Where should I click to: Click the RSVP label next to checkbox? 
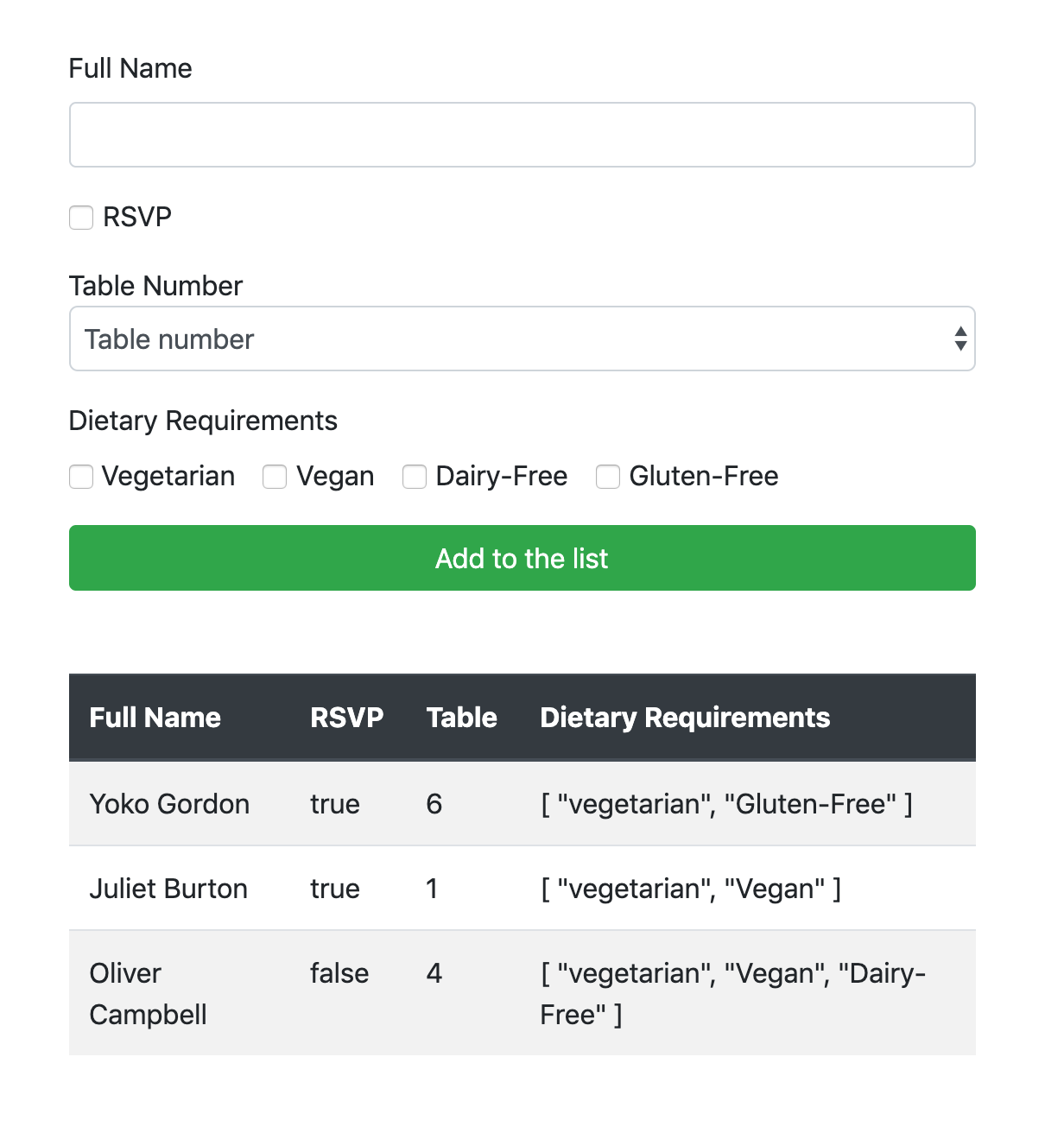(137, 217)
